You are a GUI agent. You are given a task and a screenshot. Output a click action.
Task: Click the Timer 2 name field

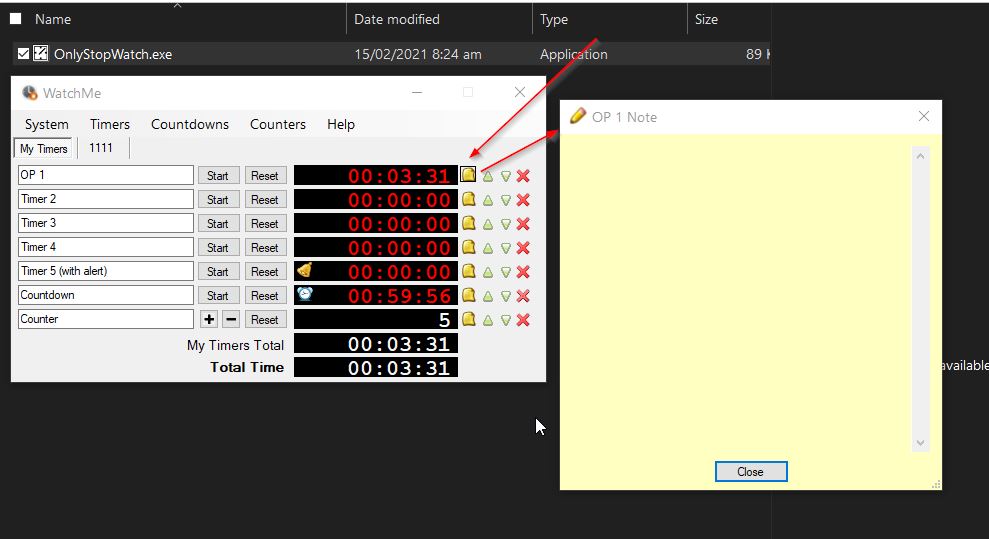tap(105, 199)
